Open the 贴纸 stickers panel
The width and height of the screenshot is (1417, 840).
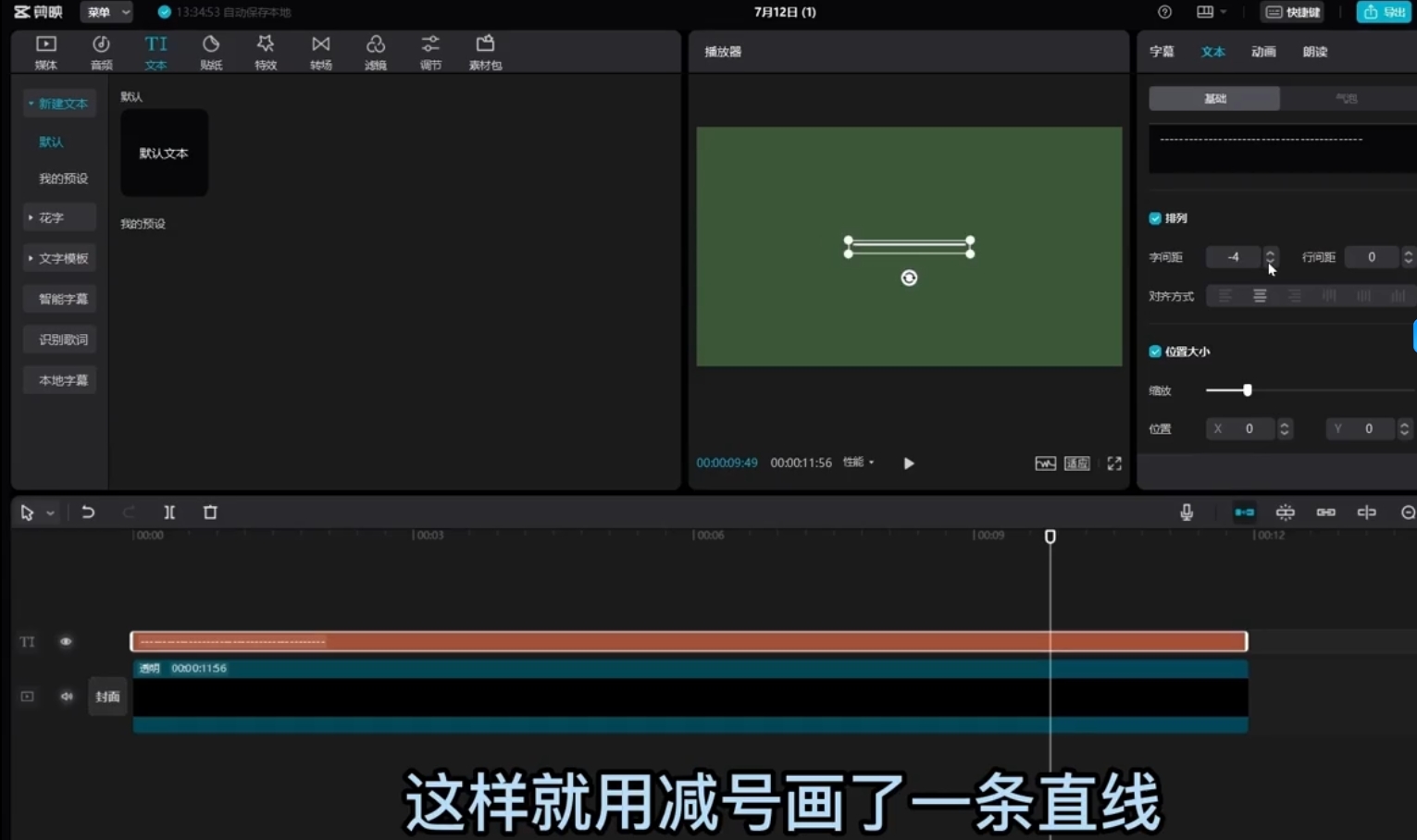pyautogui.click(x=211, y=52)
